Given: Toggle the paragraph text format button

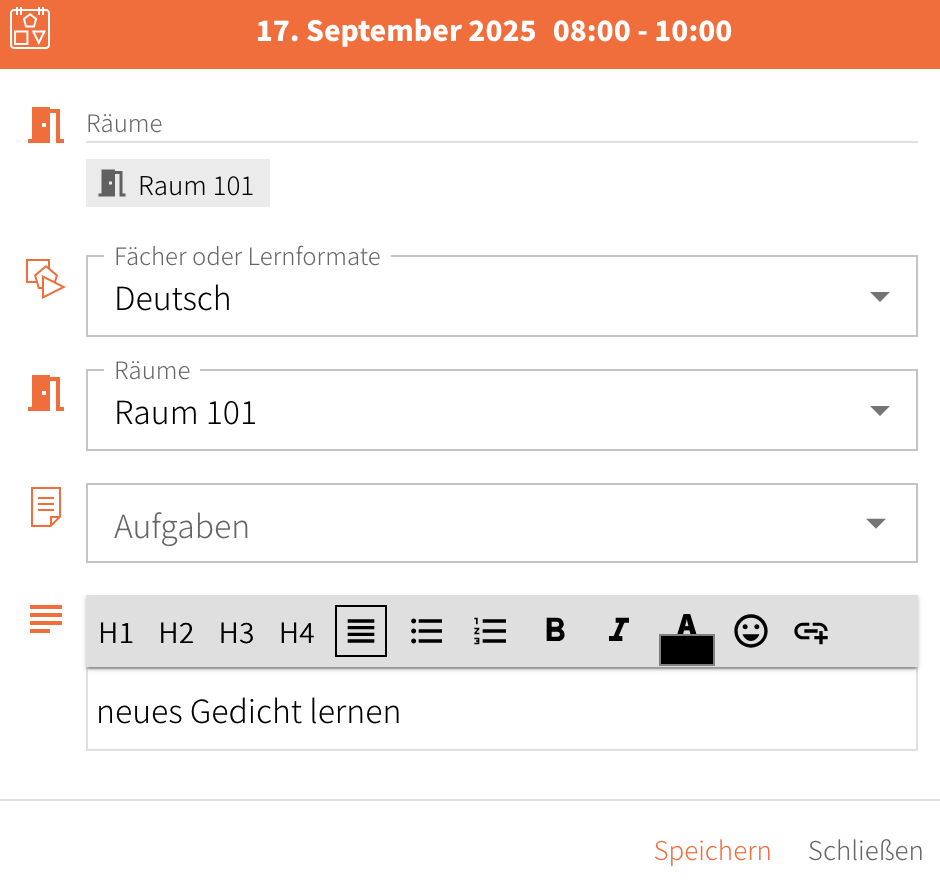Looking at the screenshot, I should click(x=361, y=631).
